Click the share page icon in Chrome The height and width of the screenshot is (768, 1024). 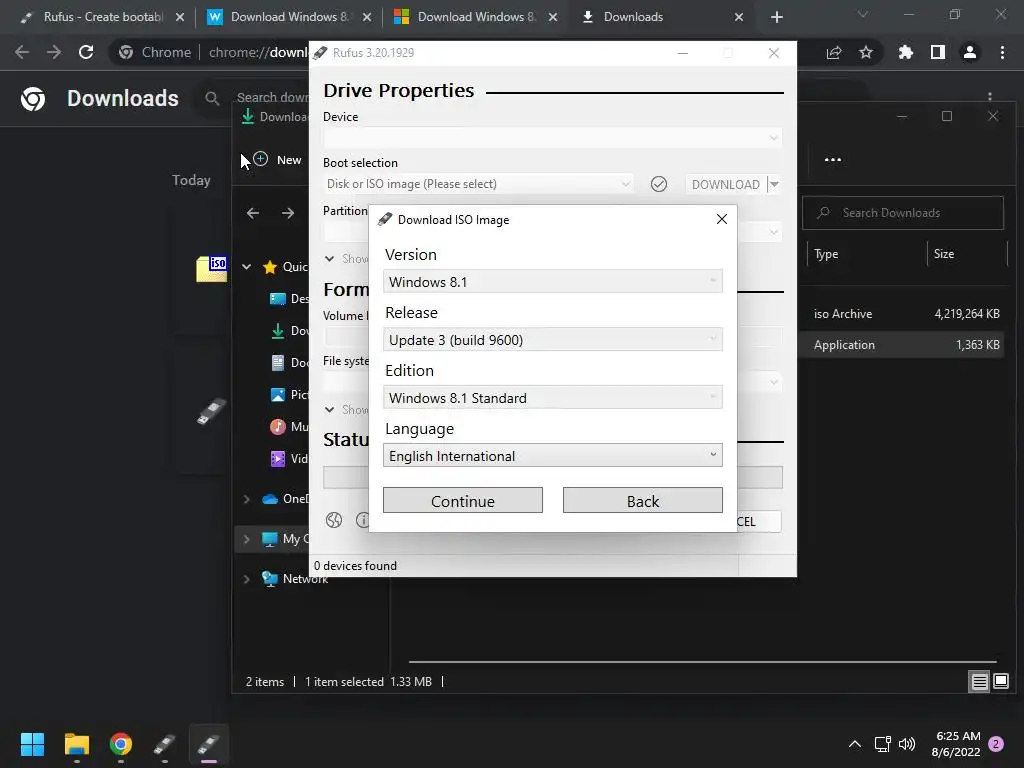click(x=834, y=52)
